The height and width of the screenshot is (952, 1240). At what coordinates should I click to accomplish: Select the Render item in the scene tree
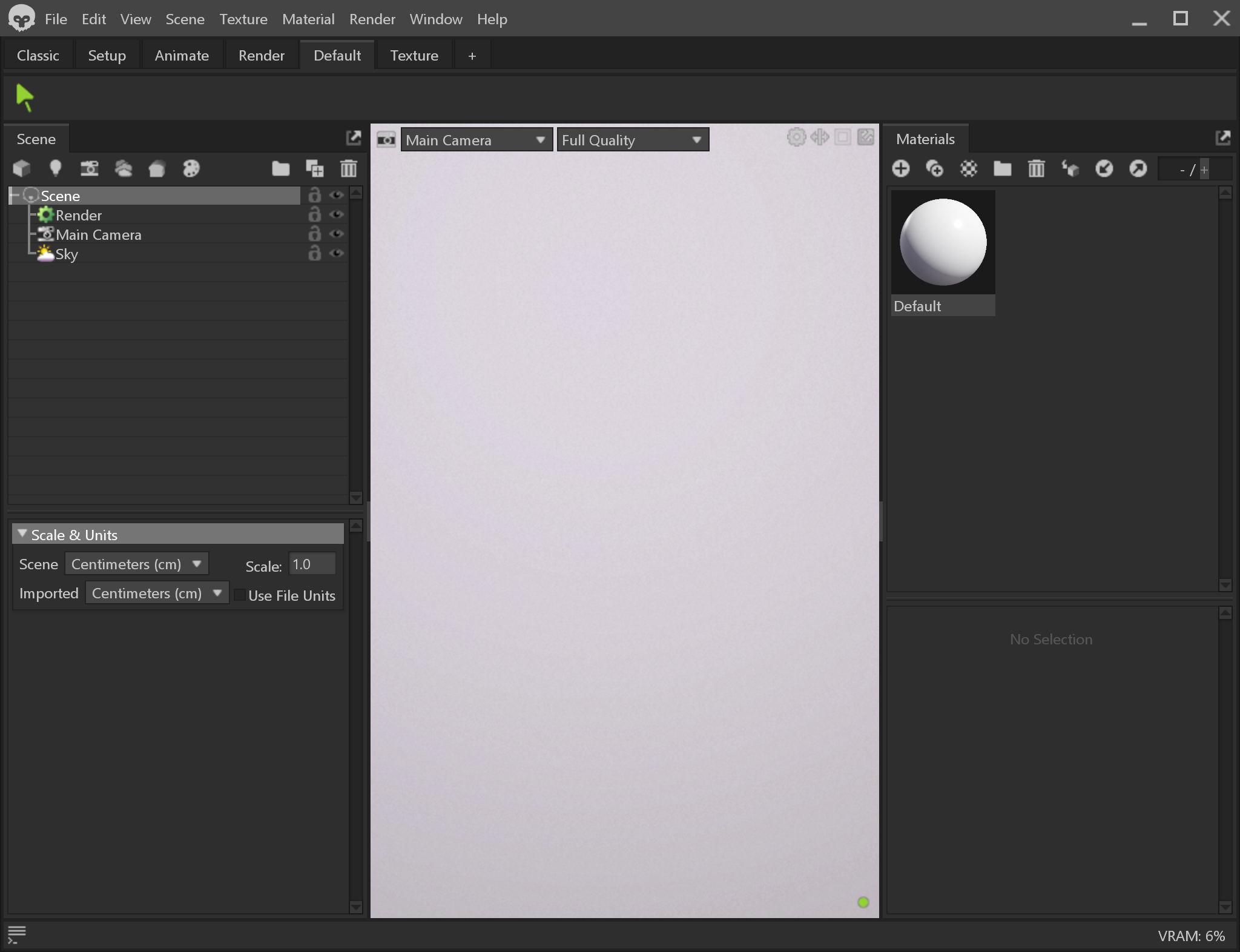point(79,216)
